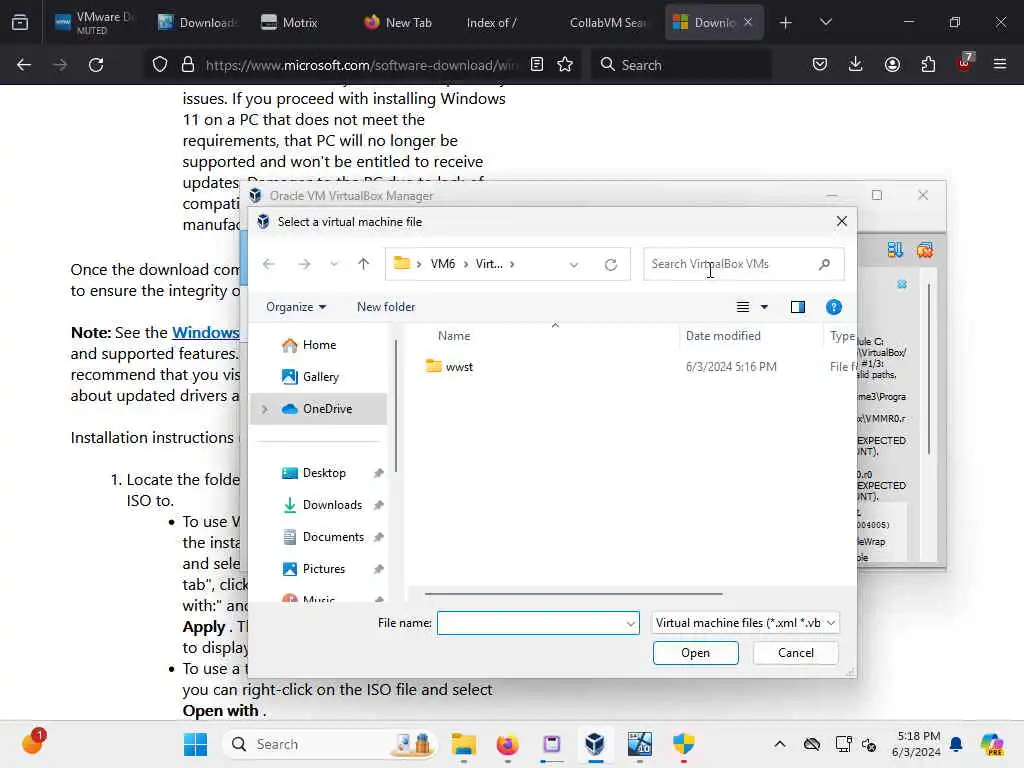This screenshot has width=1024, height=768.
Task: Expand the address bar path dropdown
Action: (x=573, y=264)
